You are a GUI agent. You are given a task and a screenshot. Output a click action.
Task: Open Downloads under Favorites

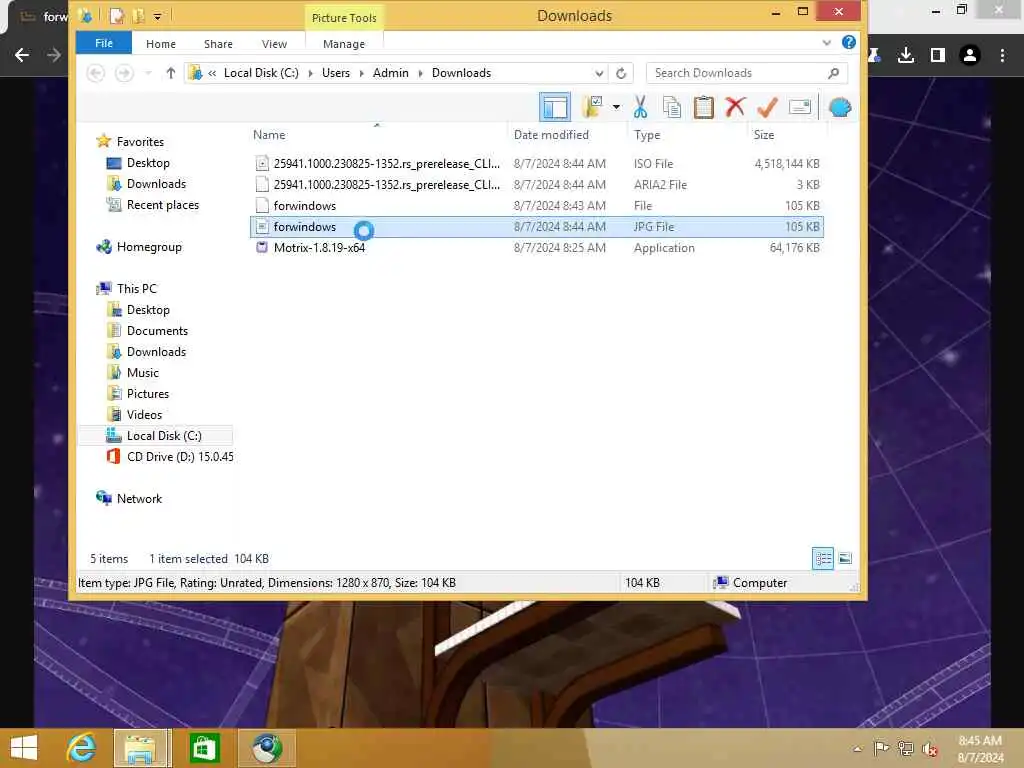(156, 184)
